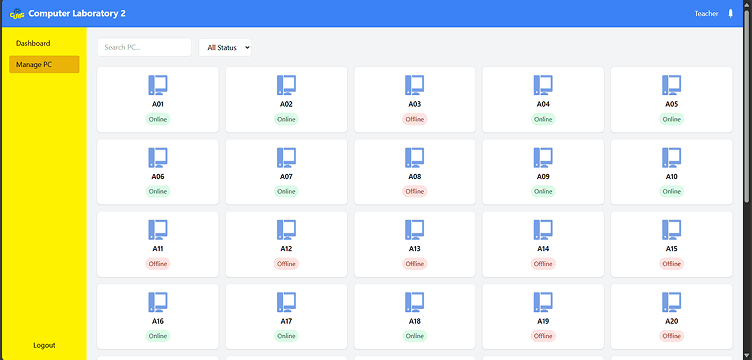This screenshot has width=752, height=360.
Task: Select the A16 computer icon
Action: 158,302
